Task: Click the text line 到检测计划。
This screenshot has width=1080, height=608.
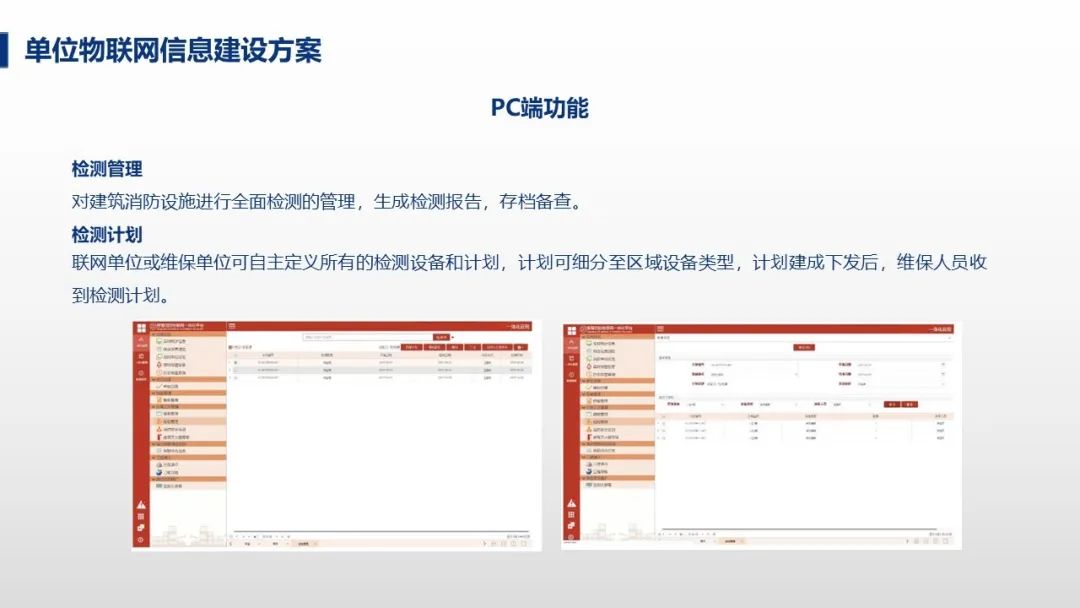Action: tap(121, 295)
